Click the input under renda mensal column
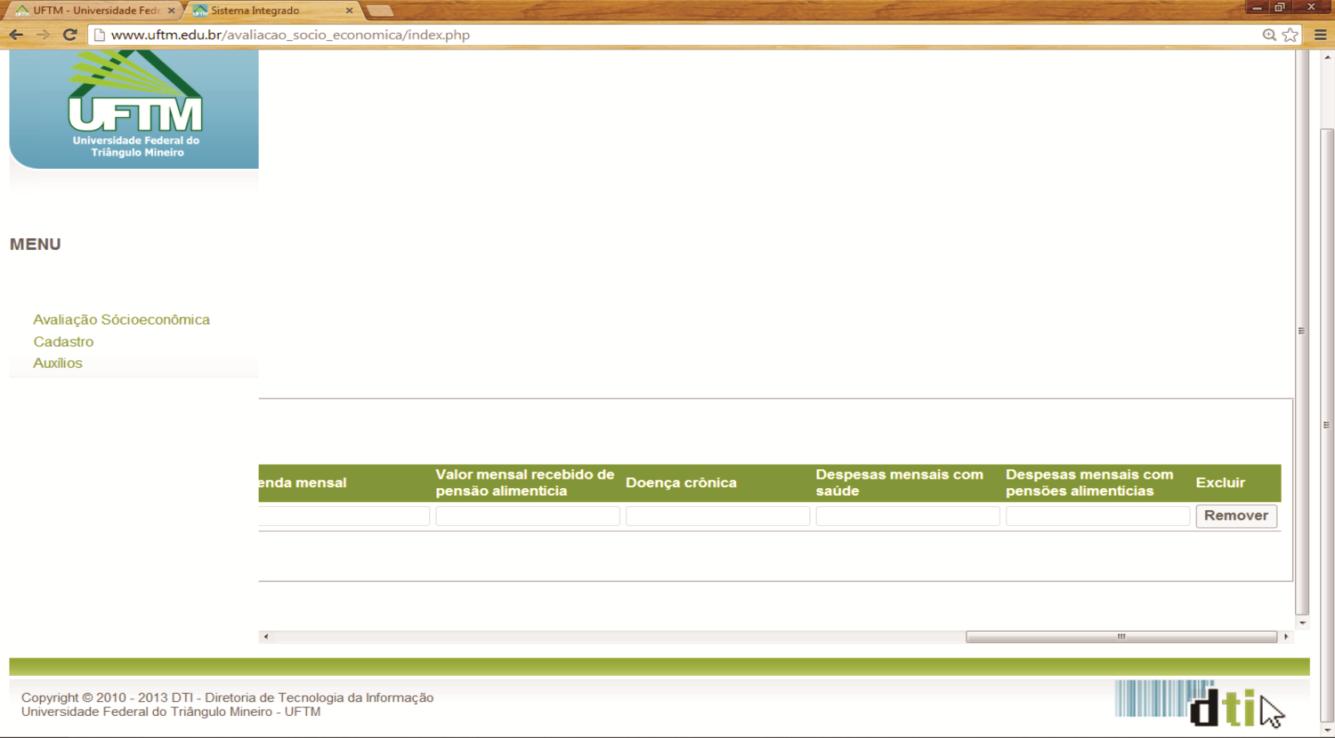Viewport: 1335px width, 738px height. [344, 516]
